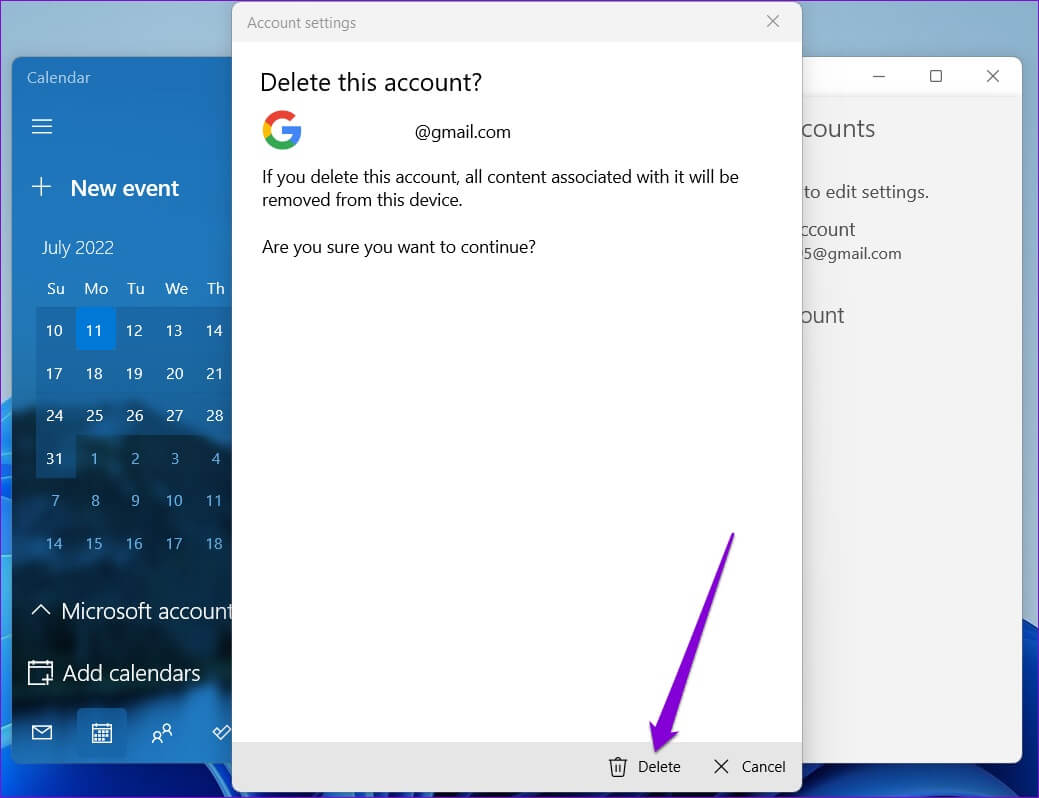Screen dimensions: 1039x798
Task: Select July 20 in mini calendar
Action: point(174,373)
